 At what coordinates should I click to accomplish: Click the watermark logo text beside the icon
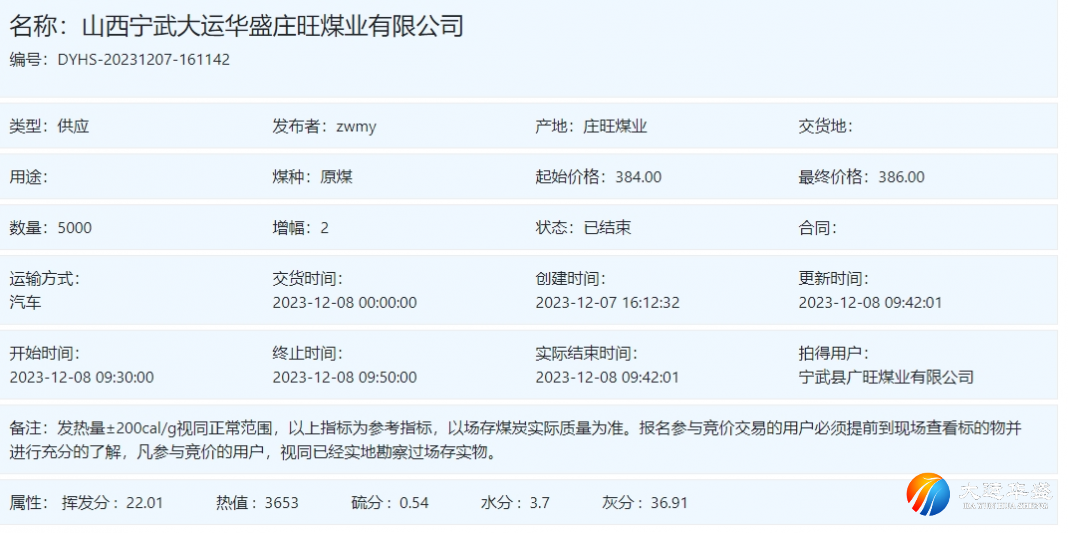pyautogui.click(x=1003, y=494)
